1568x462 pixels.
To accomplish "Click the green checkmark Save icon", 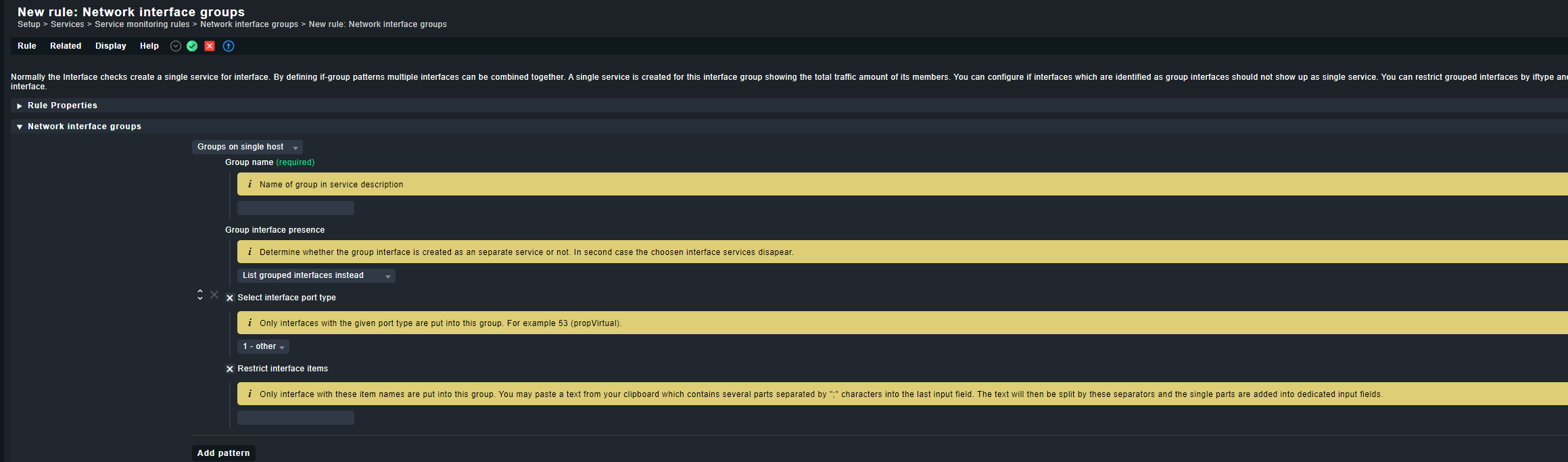I will click(192, 46).
